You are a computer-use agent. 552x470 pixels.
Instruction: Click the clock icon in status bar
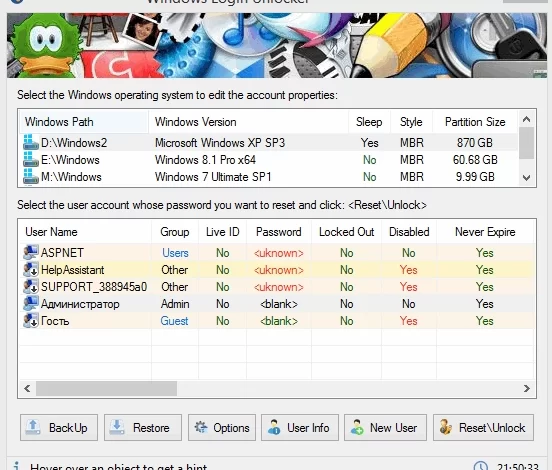(x=481, y=466)
